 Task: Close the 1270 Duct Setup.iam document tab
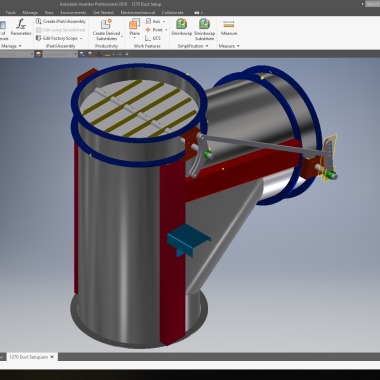point(52,357)
